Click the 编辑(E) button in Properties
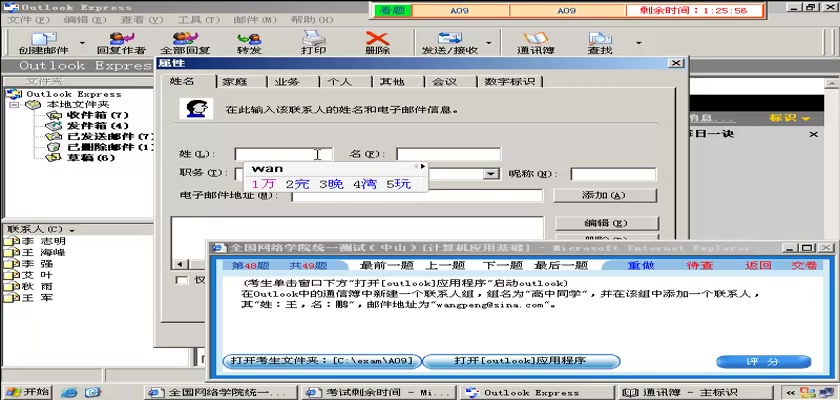This screenshot has height=400, width=840. [606, 223]
